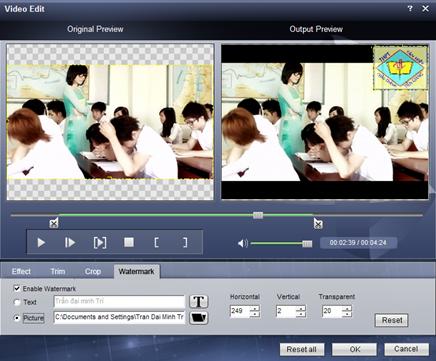Decrease the Vertical value with down arrow
Viewport: 436px width, 361px height.
(301, 314)
